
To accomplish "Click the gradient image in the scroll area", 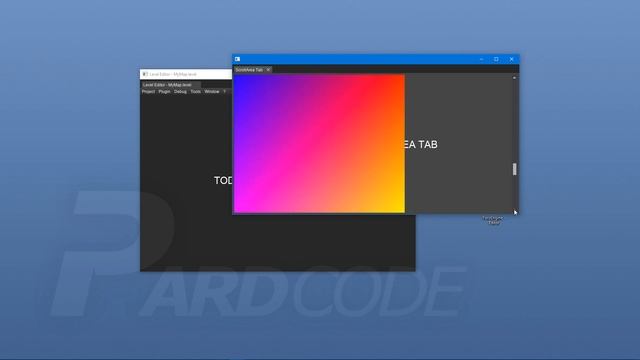I will point(319,143).
